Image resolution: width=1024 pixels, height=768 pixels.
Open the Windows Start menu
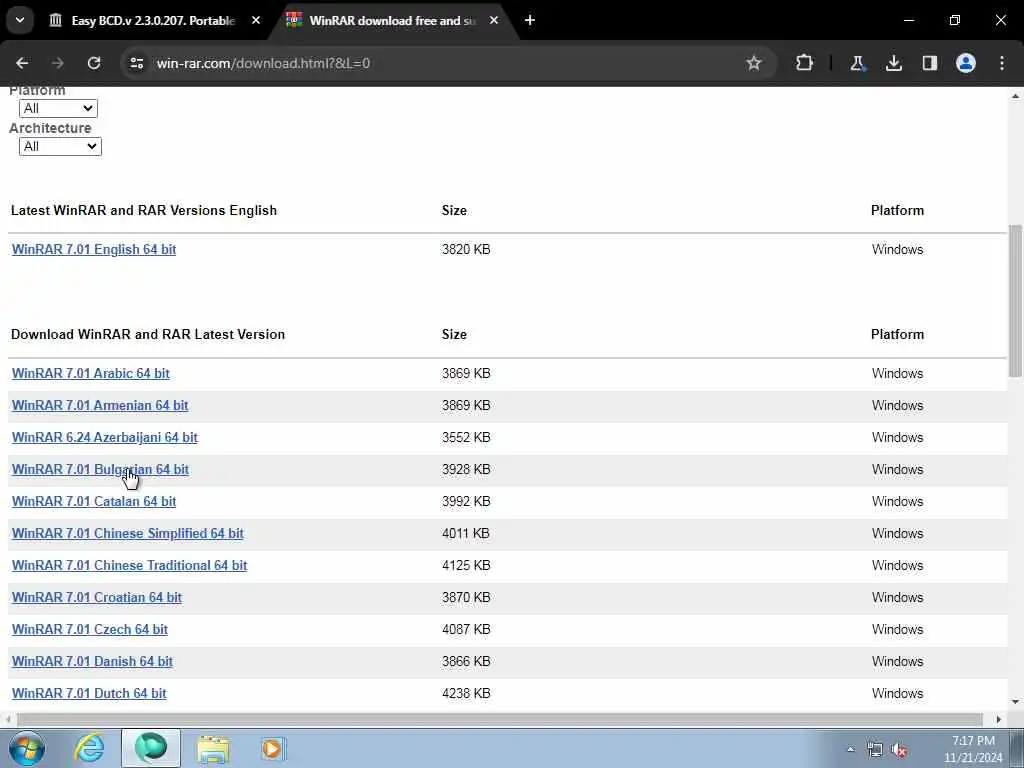pyautogui.click(x=26, y=748)
